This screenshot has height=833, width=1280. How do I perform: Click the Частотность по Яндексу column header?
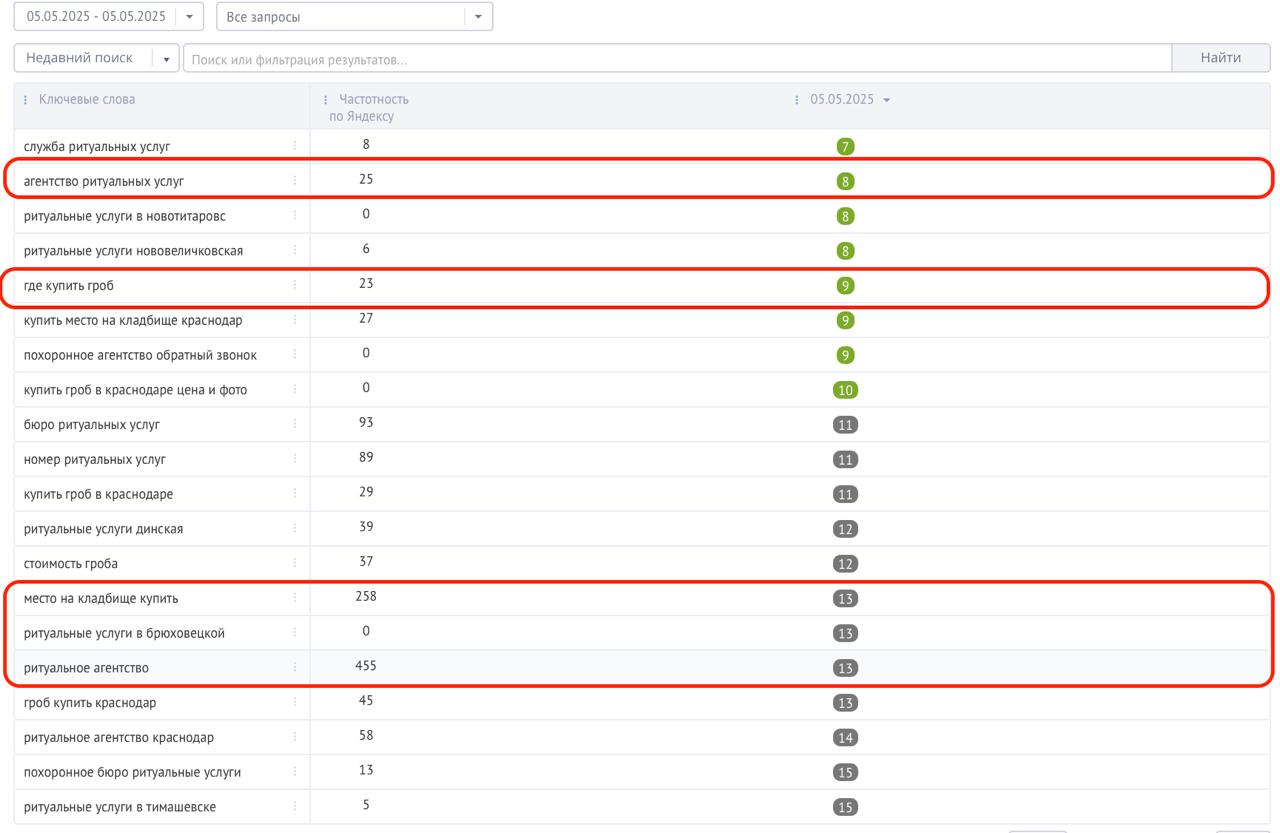372,107
